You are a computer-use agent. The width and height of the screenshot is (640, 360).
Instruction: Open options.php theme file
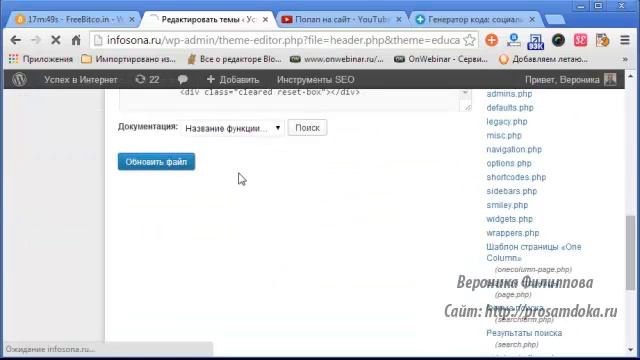pyautogui.click(x=509, y=163)
